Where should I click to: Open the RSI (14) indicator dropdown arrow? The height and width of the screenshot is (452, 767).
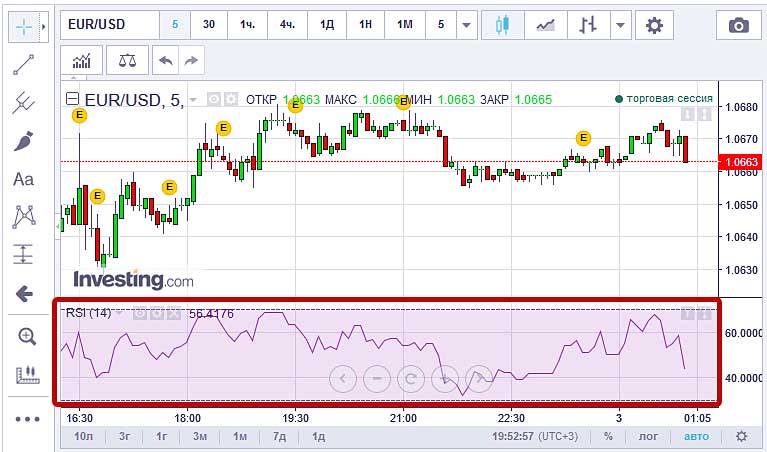click(119, 313)
